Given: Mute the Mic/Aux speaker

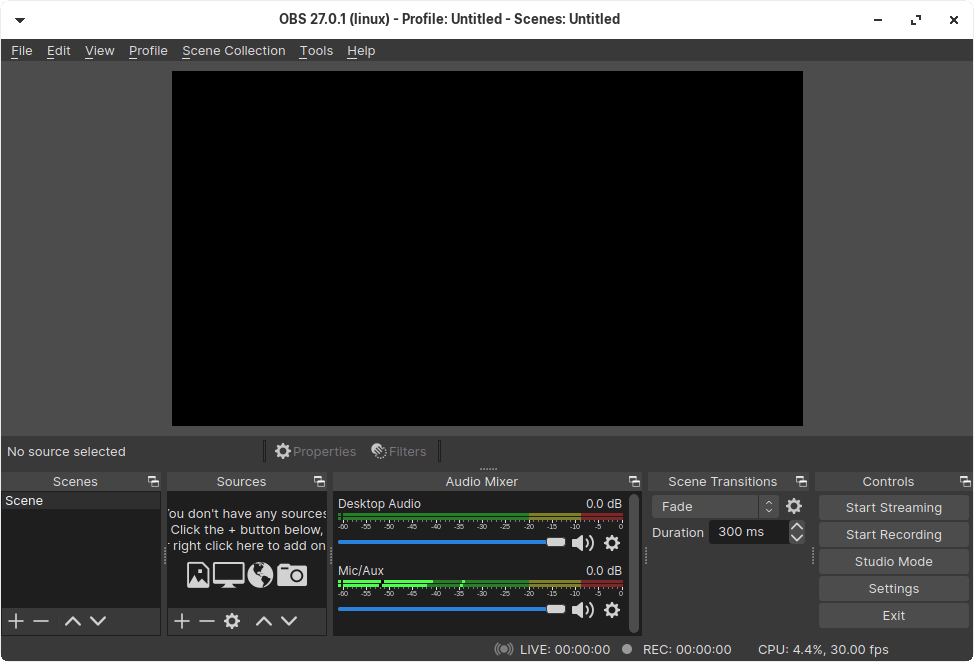Looking at the screenshot, I should pyautogui.click(x=584, y=609).
